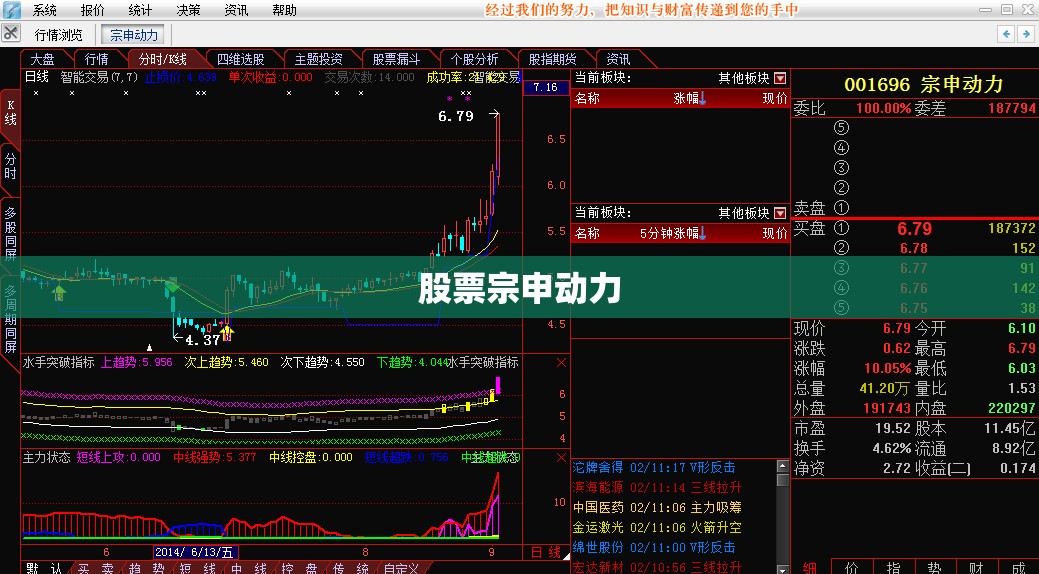This screenshot has height=574, width=1039.
Task: Click the 涨幅 sort arrow icon
Action: click(x=702, y=99)
